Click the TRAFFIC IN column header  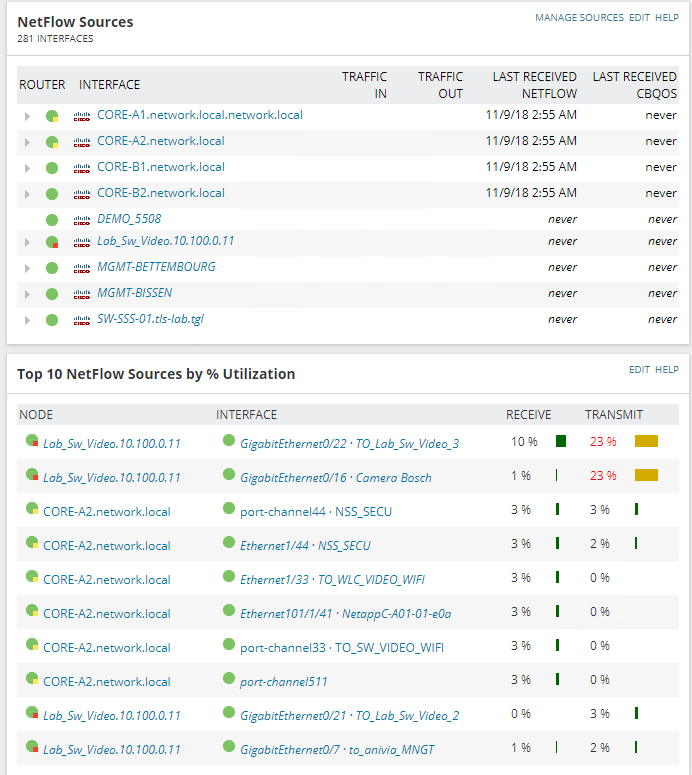[x=364, y=85]
